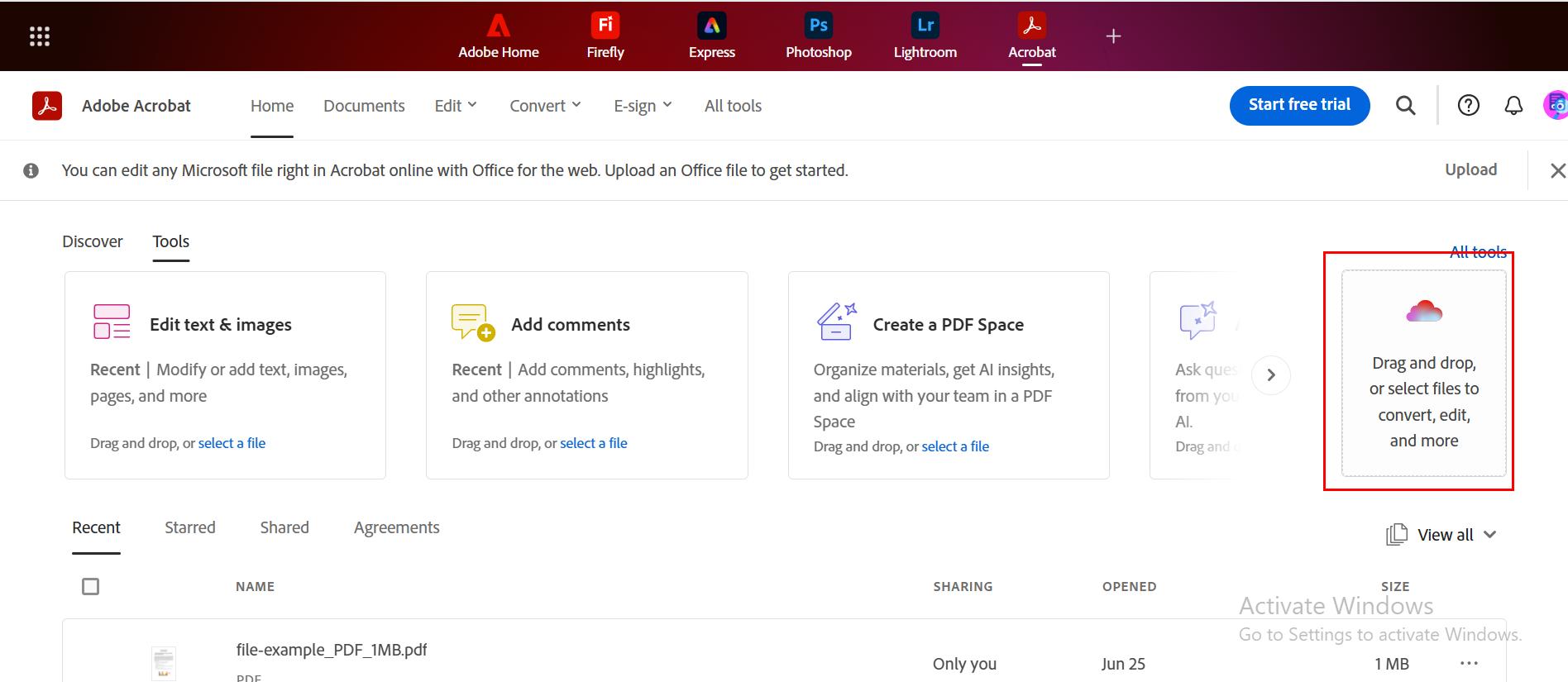Expand the Convert dropdown menu
The height and width of the screenshot is (682, 1568).
[545, 106]
